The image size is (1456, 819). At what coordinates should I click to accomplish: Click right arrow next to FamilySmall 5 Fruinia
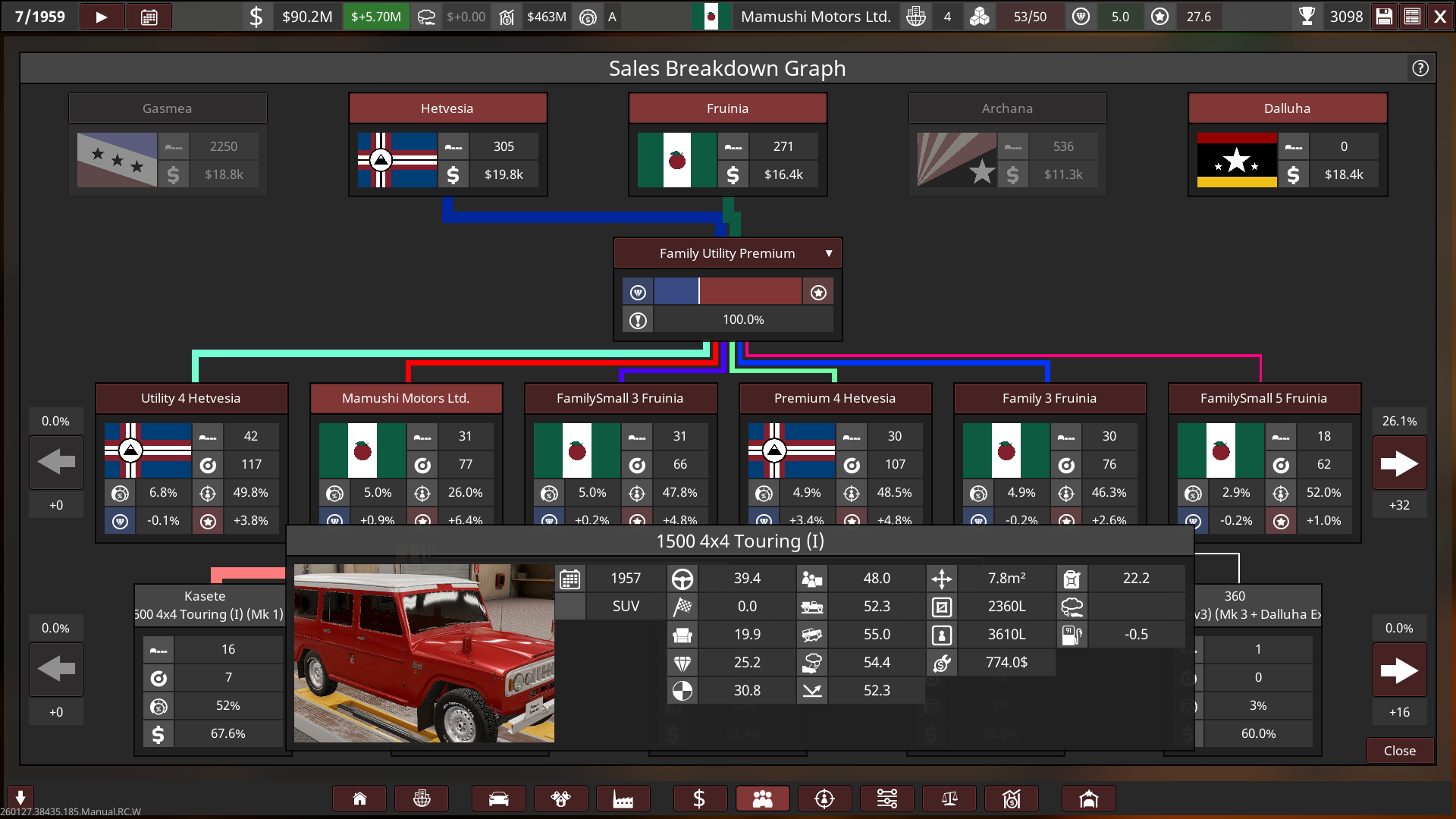[x=1399, y=463]
